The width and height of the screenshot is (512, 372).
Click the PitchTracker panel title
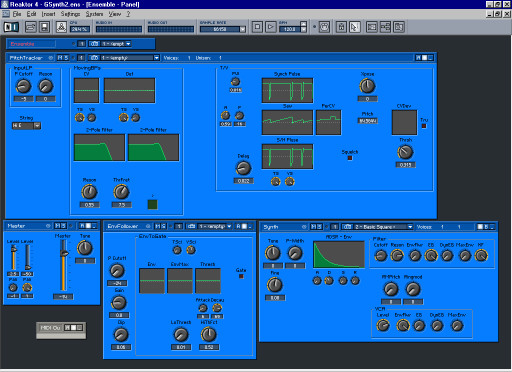[x=26, y=58]
